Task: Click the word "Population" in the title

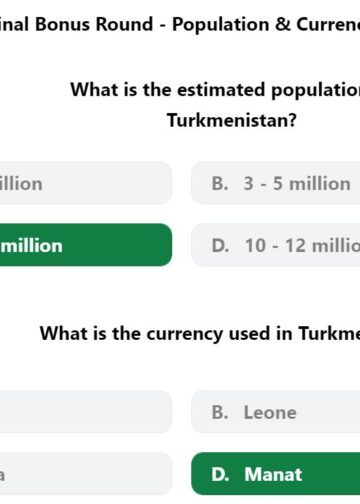Action: (220, 25)
